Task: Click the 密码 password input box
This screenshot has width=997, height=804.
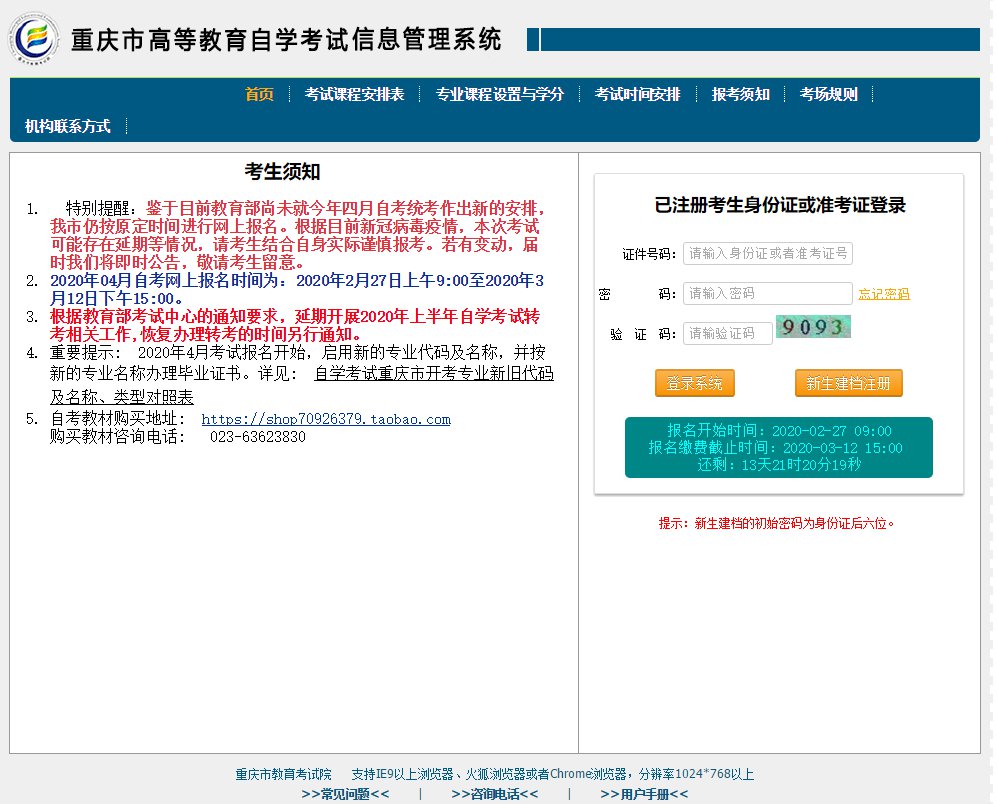Action: click(767, 293)
